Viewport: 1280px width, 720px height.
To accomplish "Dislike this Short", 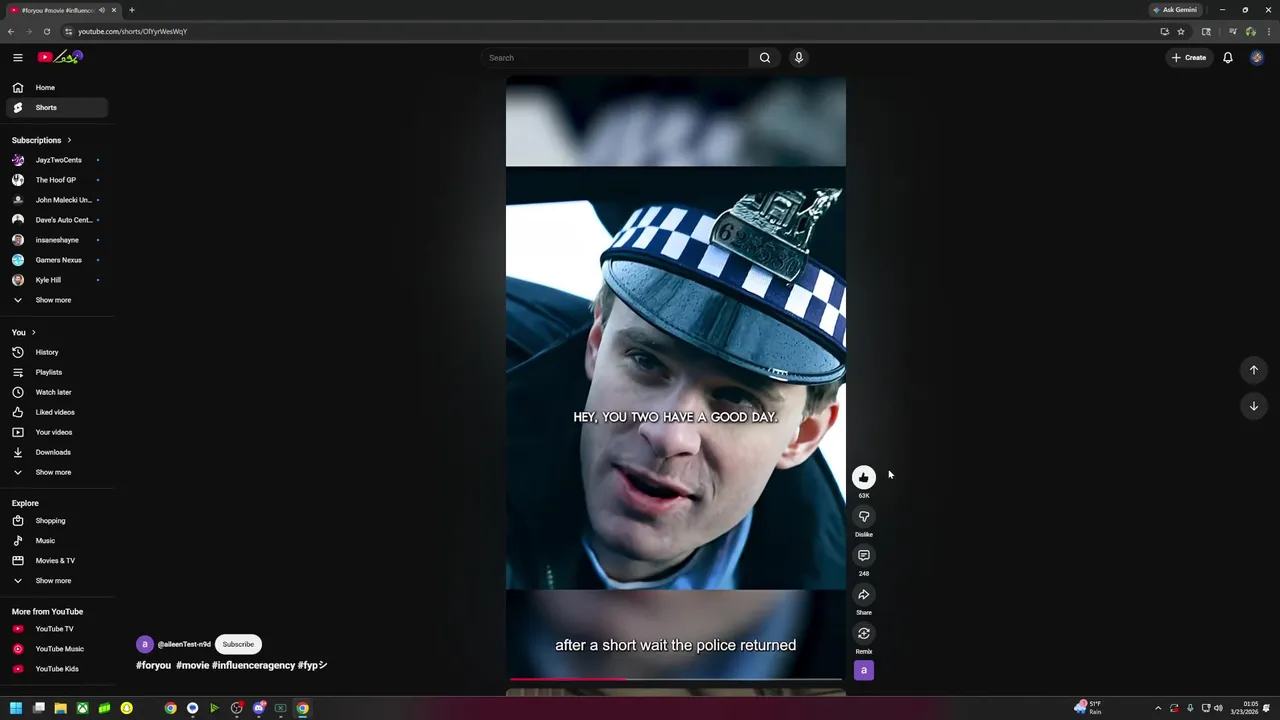I will pos(864,517).
